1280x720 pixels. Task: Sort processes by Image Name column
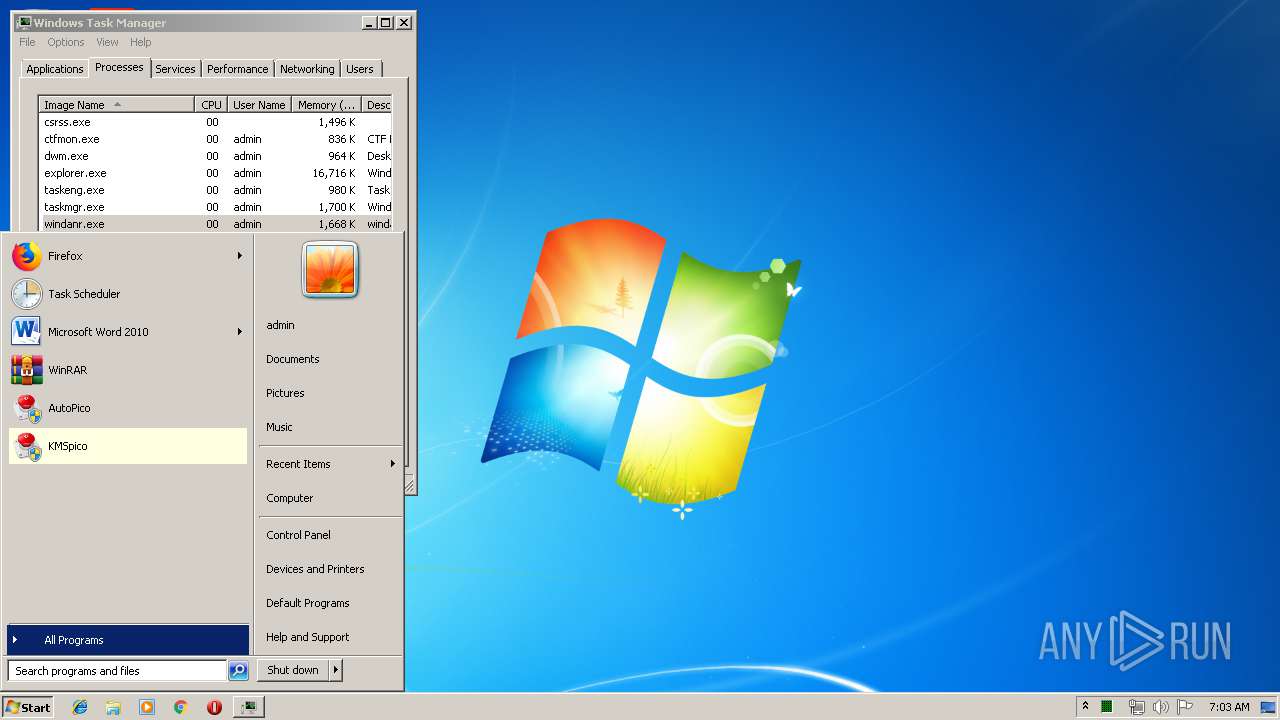pyautogui.click(x=116, y=105)
